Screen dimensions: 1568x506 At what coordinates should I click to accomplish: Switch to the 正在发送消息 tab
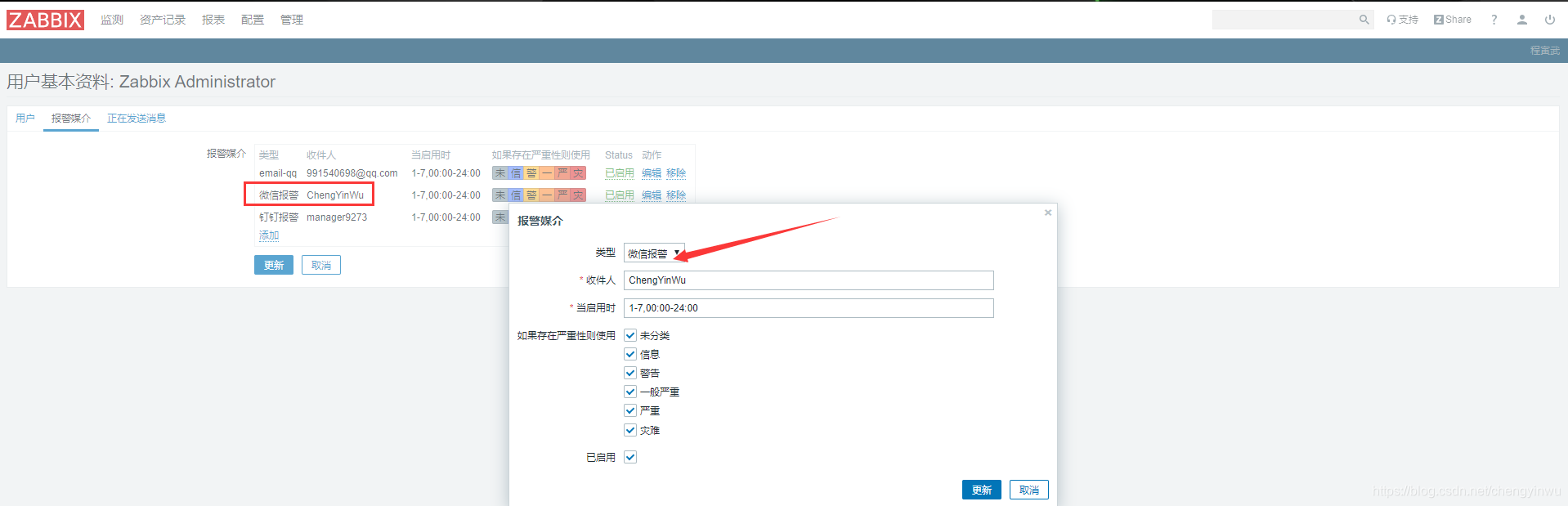[137, 119]
